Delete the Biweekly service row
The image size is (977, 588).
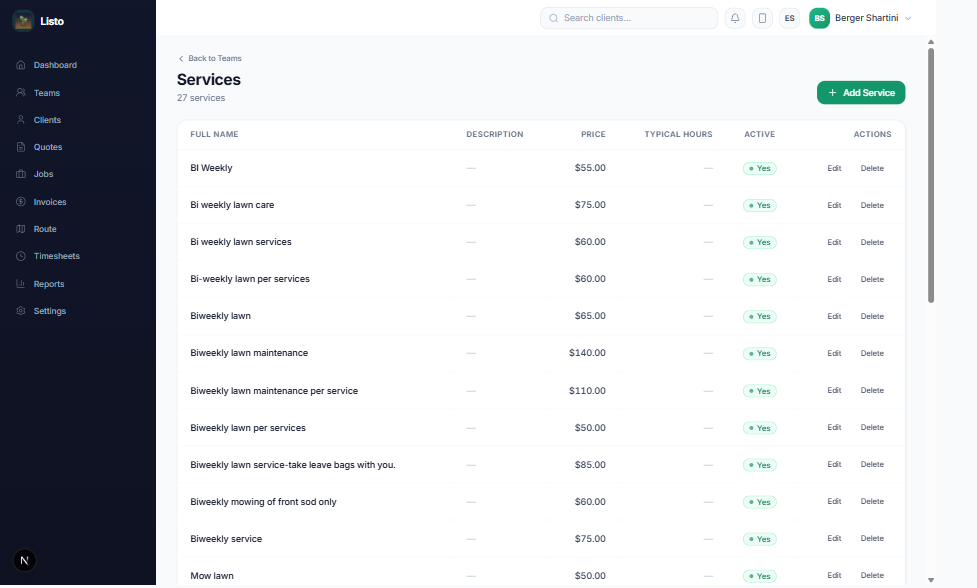[x=872, y=538]
